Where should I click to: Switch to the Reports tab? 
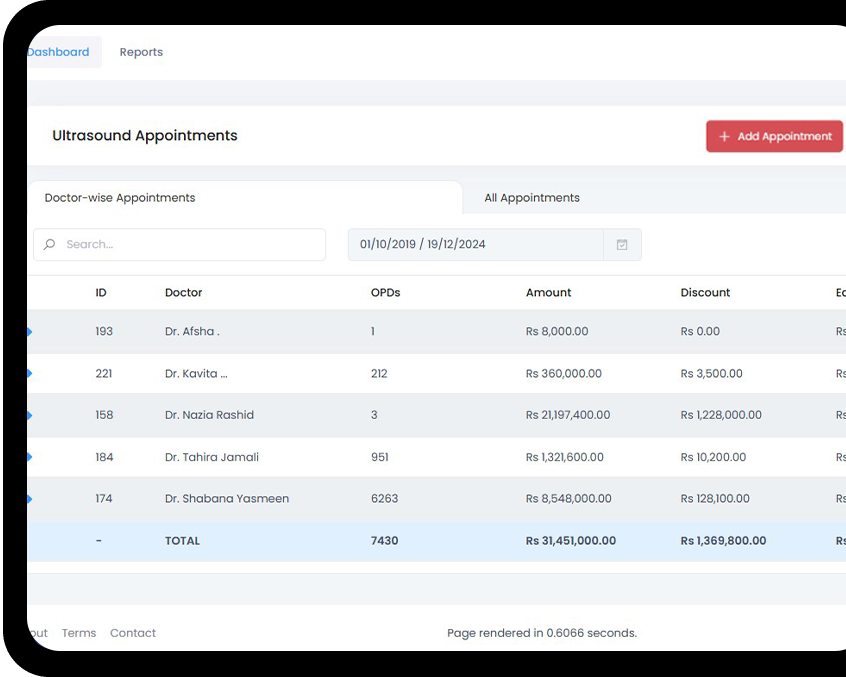141,52
